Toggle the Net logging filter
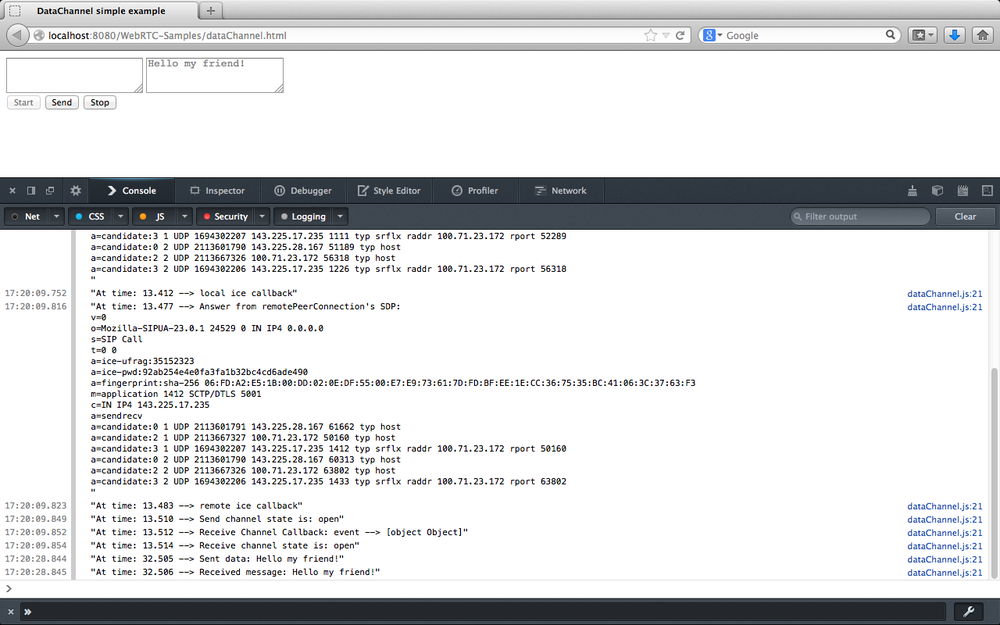The height and width of the screenshot is (625, 1000). point(27,216)
